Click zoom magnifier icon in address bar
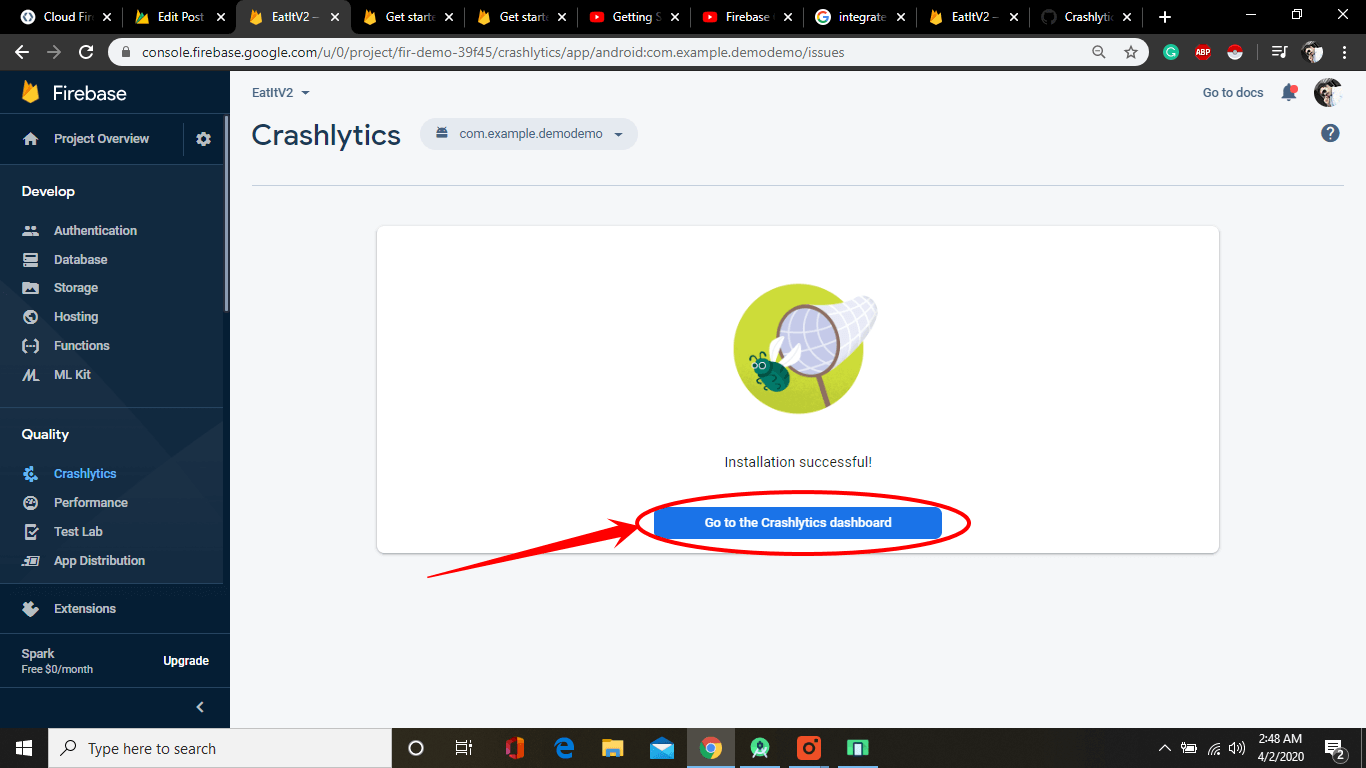 tap(1099, 52)
